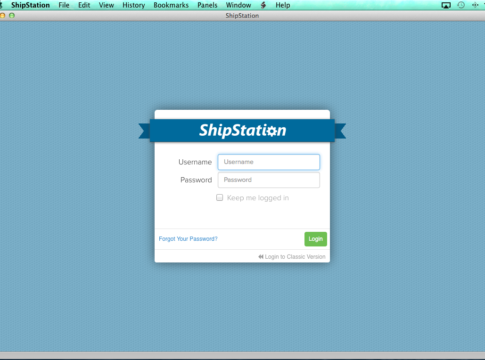Click the rewind arrows icon before Classic Version
Screen dimensions: 485x360
[x=261, y=257]
